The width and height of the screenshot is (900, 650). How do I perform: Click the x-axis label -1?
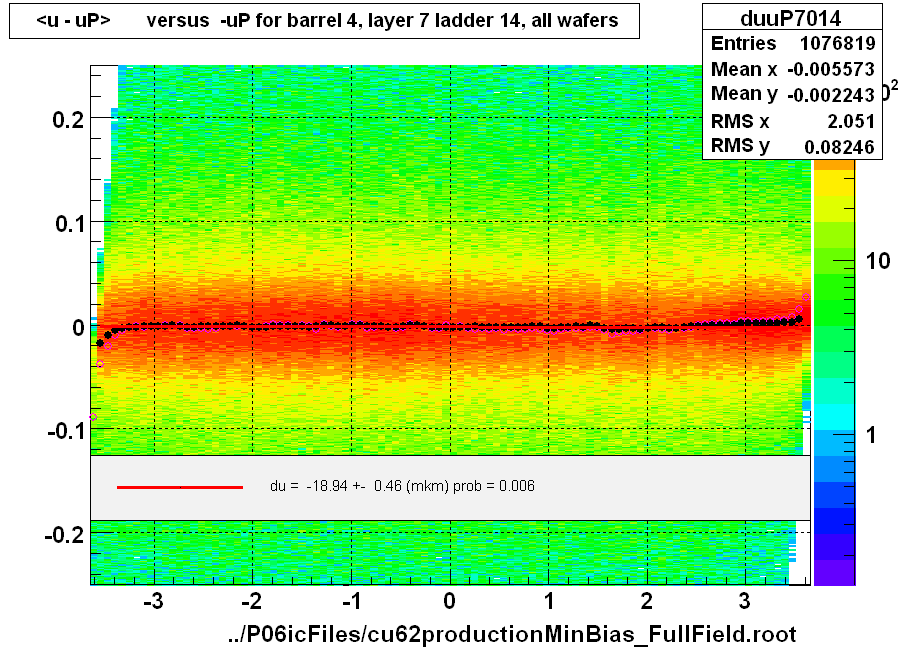pyautogui.click(x=351, y=601)
